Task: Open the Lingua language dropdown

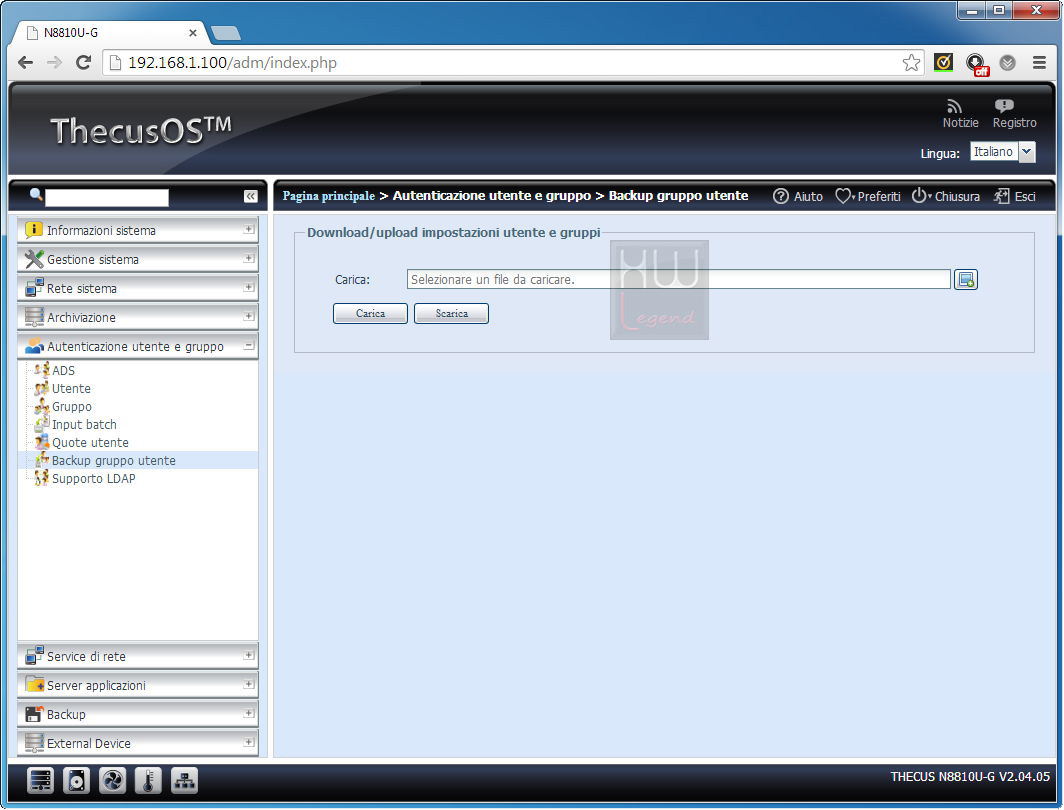Action: [1003, 152]
